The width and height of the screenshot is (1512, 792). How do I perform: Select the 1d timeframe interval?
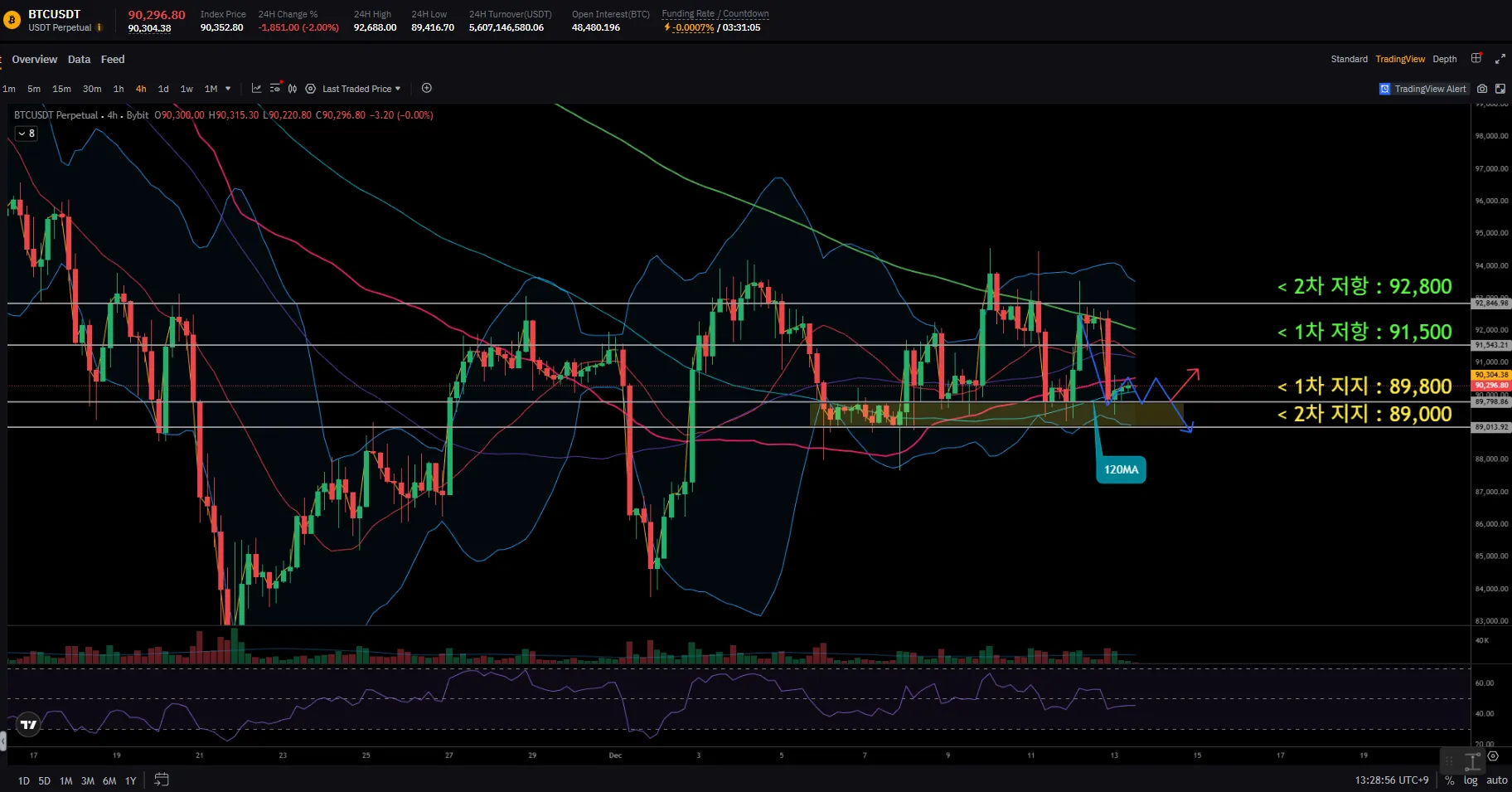tap(163, 89)
